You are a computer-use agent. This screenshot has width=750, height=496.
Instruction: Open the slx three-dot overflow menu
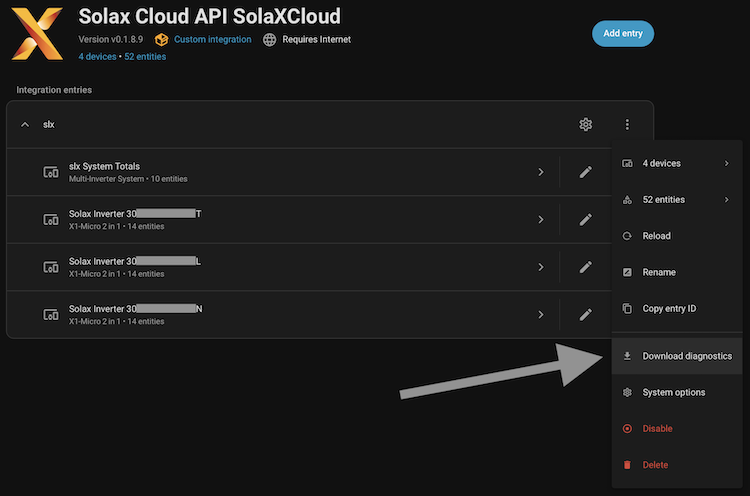pos(627,124)
